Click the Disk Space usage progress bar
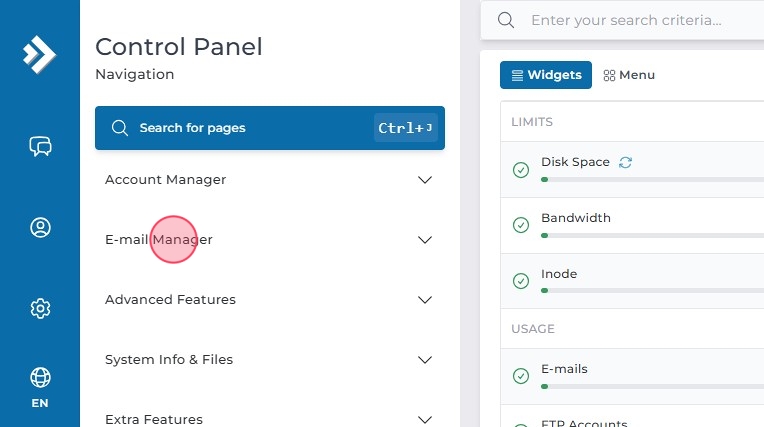 pos(652,179)
